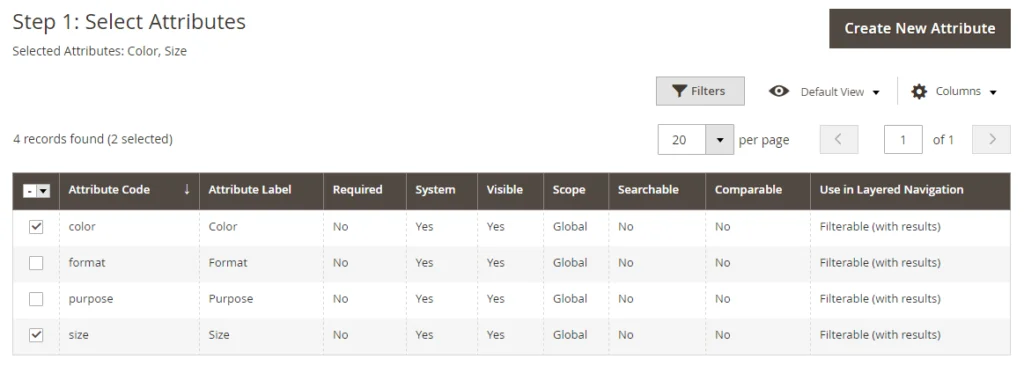This screenshot has width=1024, height=366.
Task: Go to next page arrow
Action: (x=991, y=139)
